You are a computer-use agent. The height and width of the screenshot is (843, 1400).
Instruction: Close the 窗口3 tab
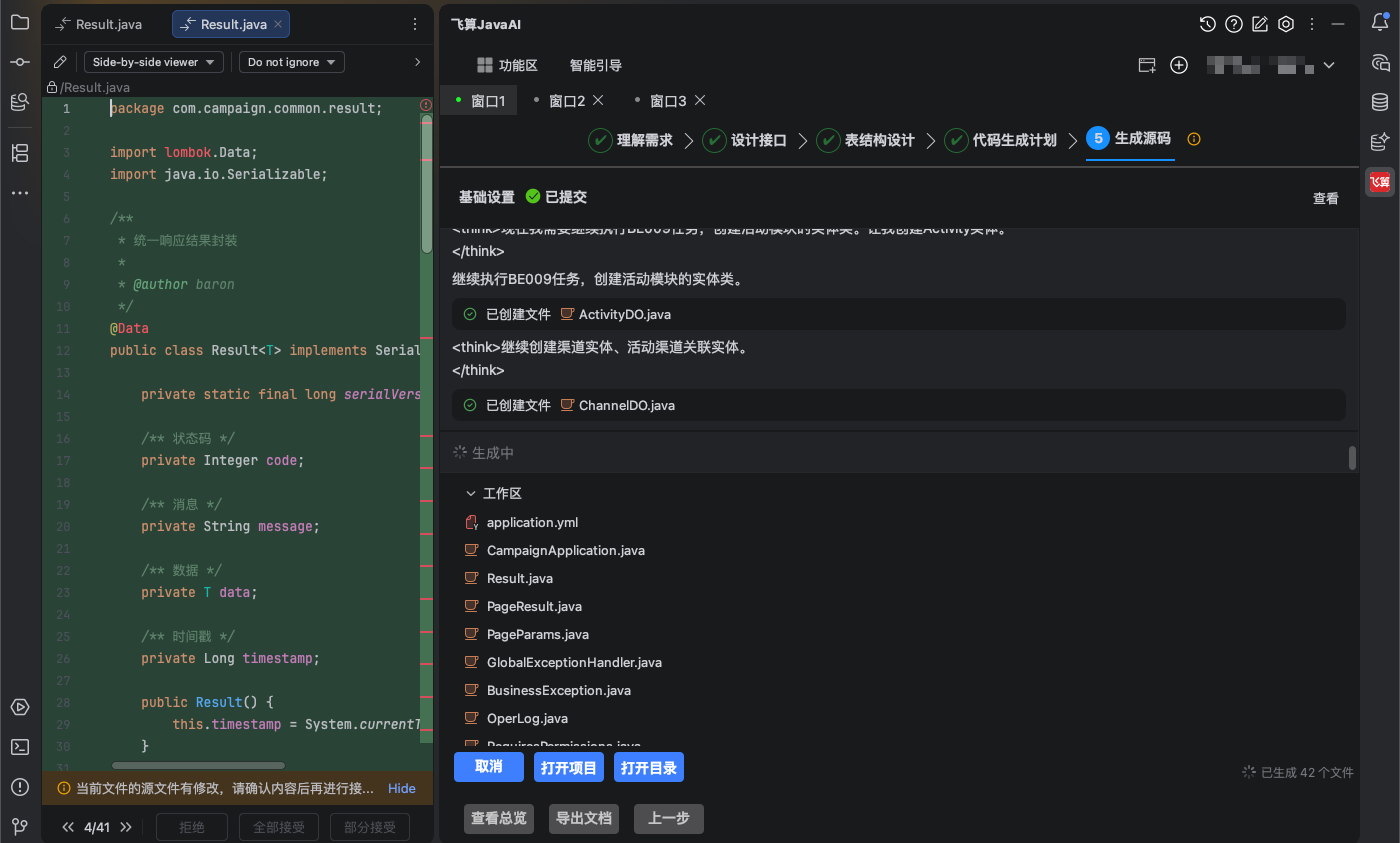point(700,100)
